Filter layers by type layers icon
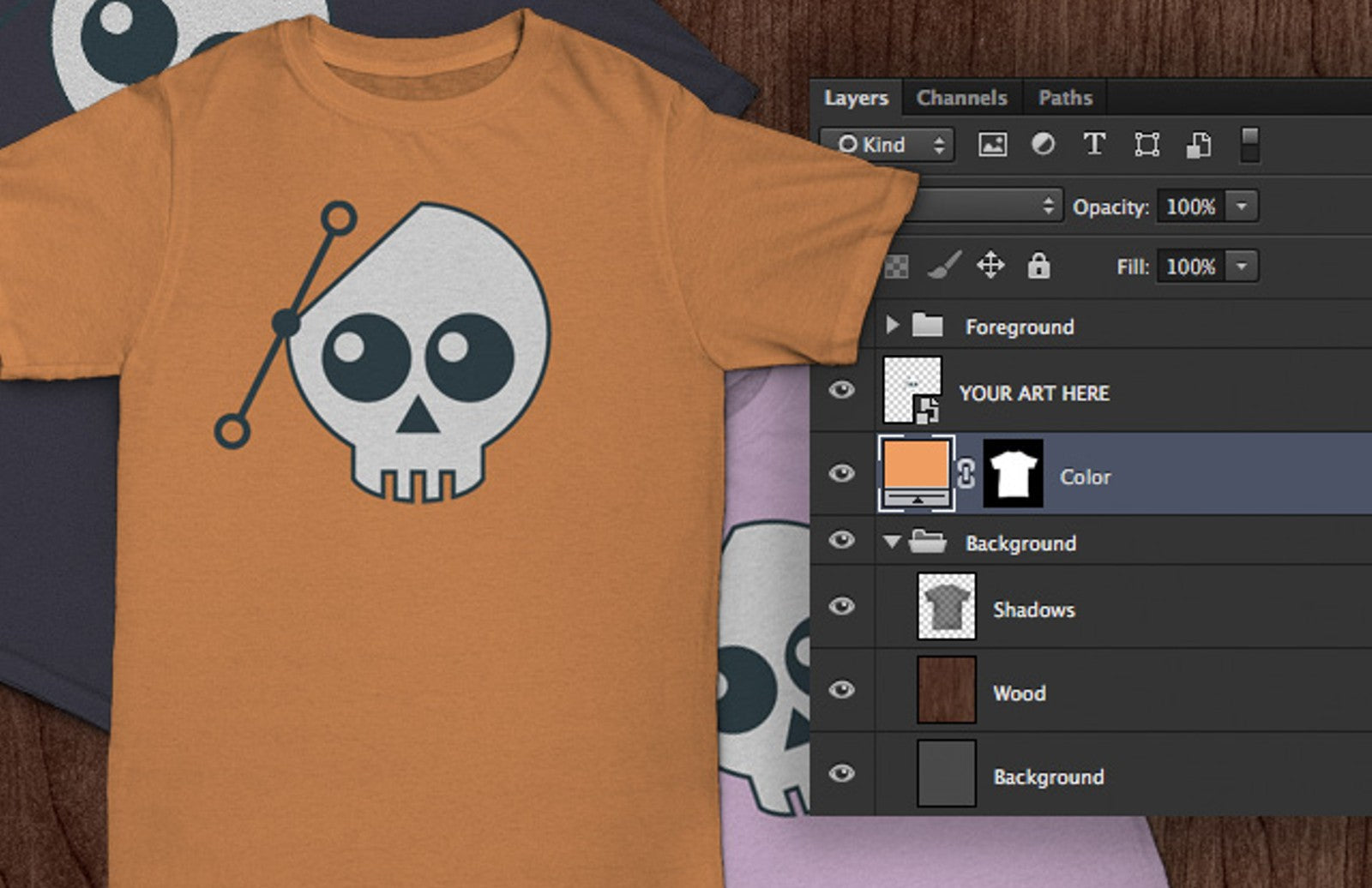The height and width of the screenshot is (888, 1372). [x=1095, y=144]
